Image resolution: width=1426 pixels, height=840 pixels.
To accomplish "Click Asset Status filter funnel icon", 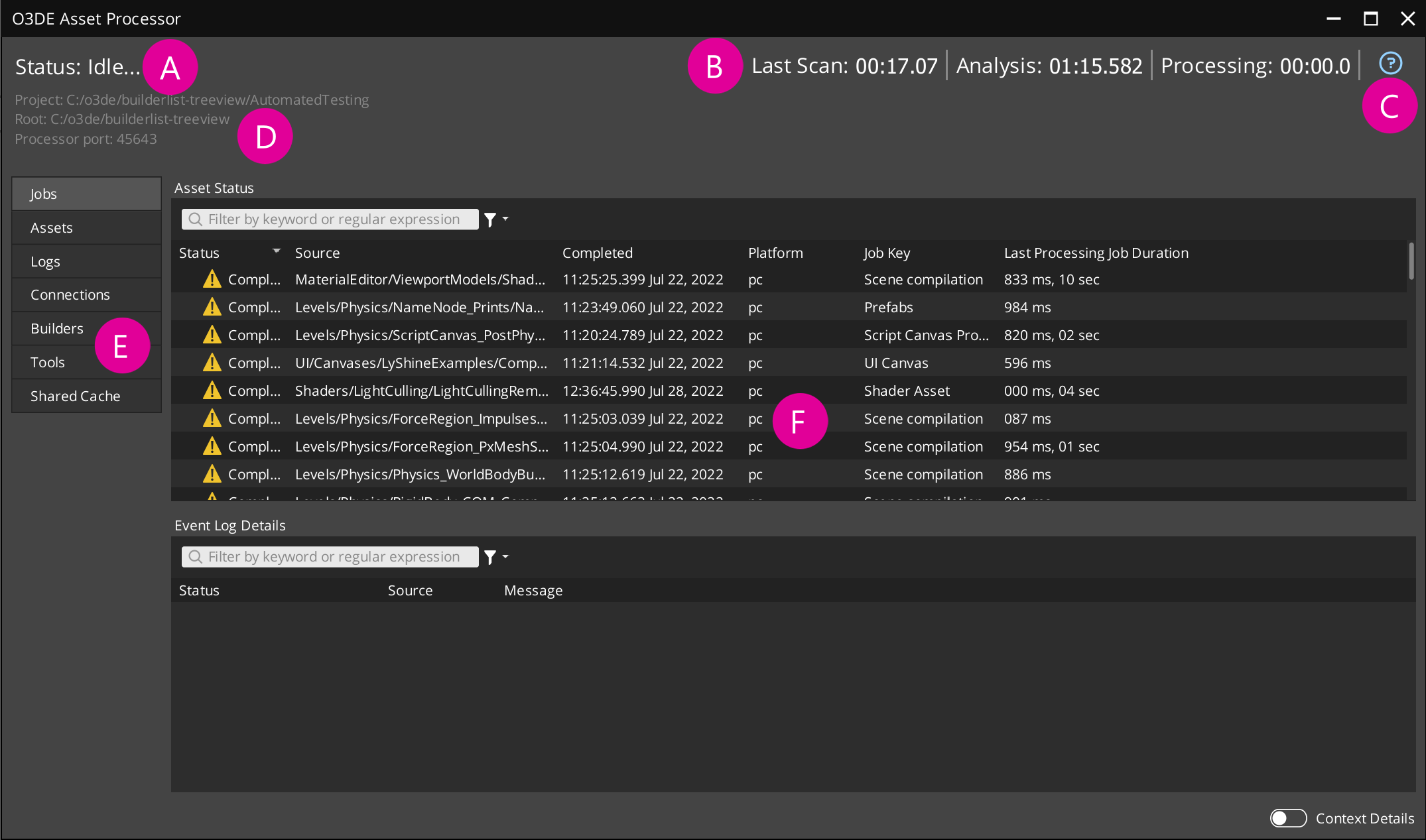I will [490, 219].
